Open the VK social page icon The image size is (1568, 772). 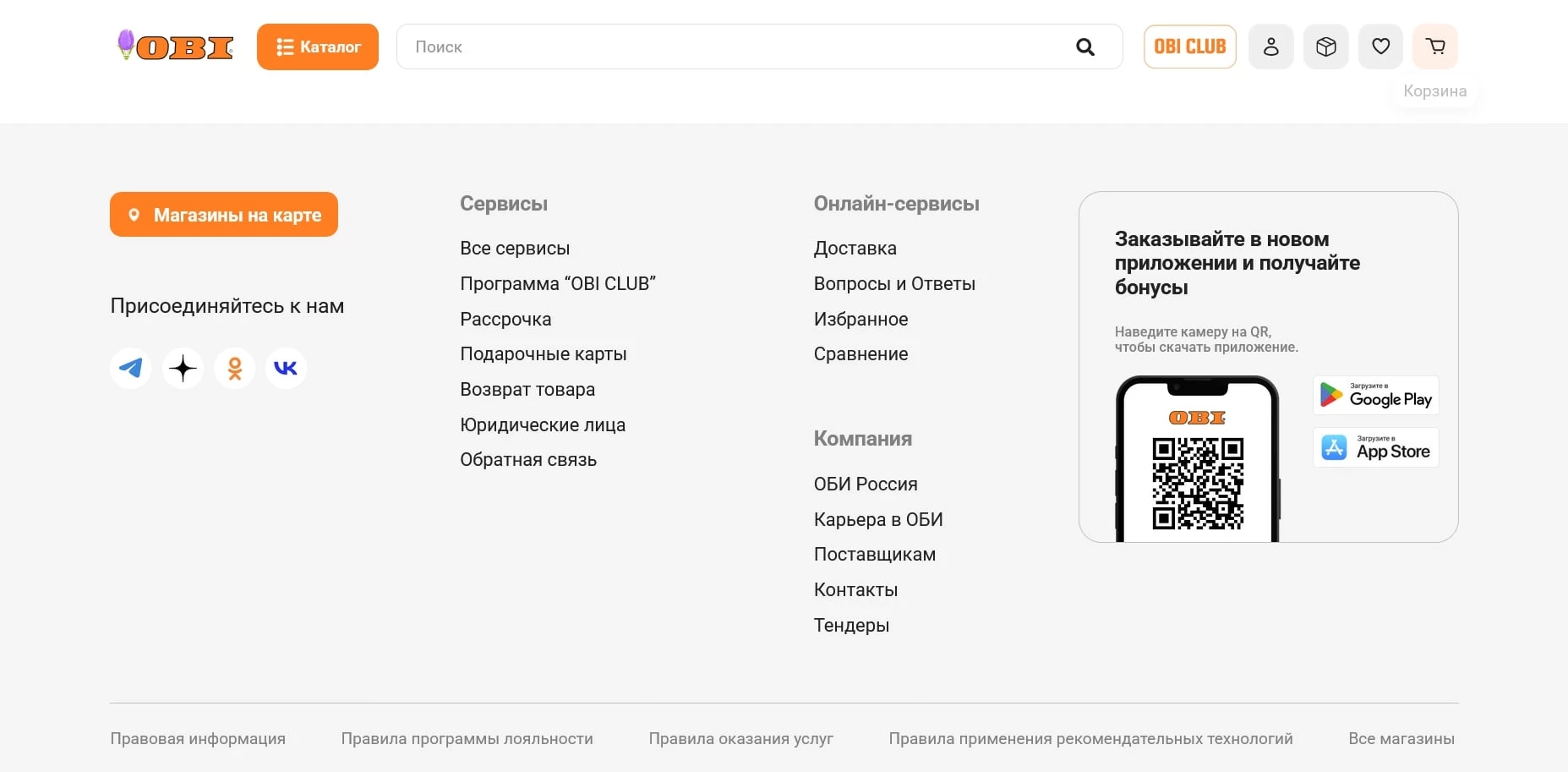point(287,368)
